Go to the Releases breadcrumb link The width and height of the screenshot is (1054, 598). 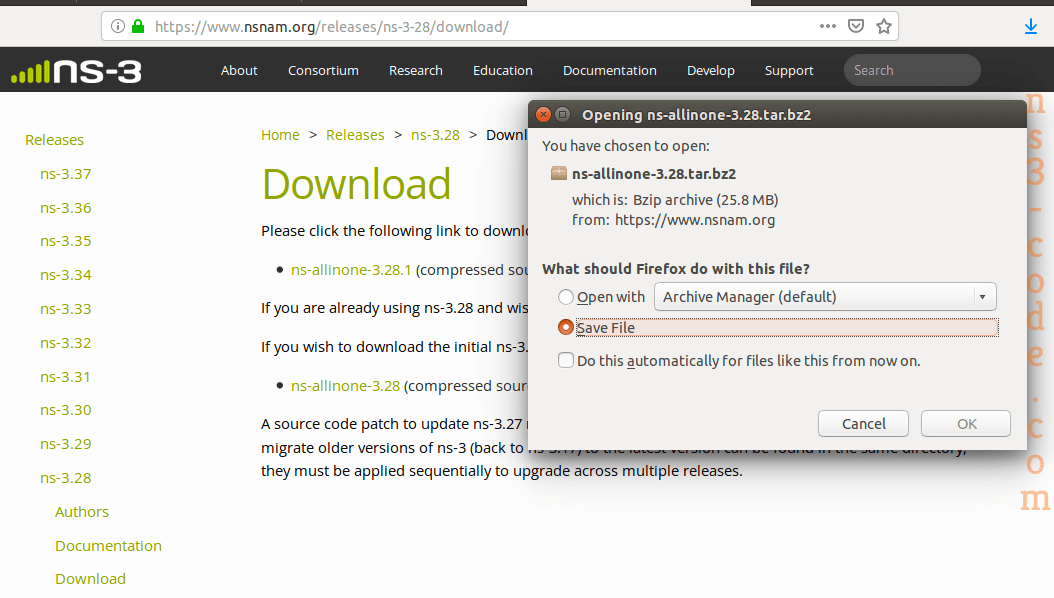coord(355,134)
